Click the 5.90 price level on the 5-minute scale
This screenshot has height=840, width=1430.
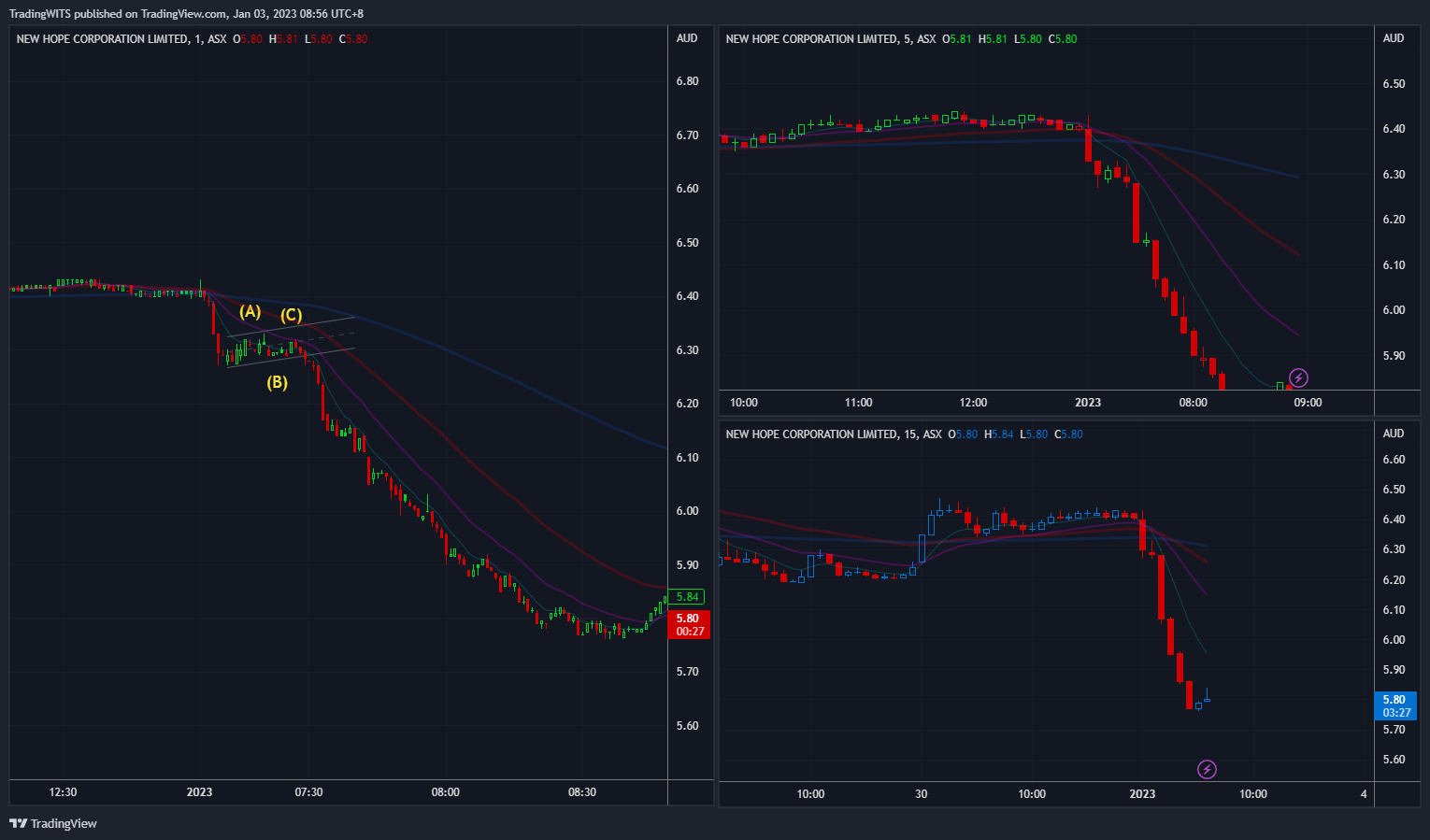coord(1394,356)
